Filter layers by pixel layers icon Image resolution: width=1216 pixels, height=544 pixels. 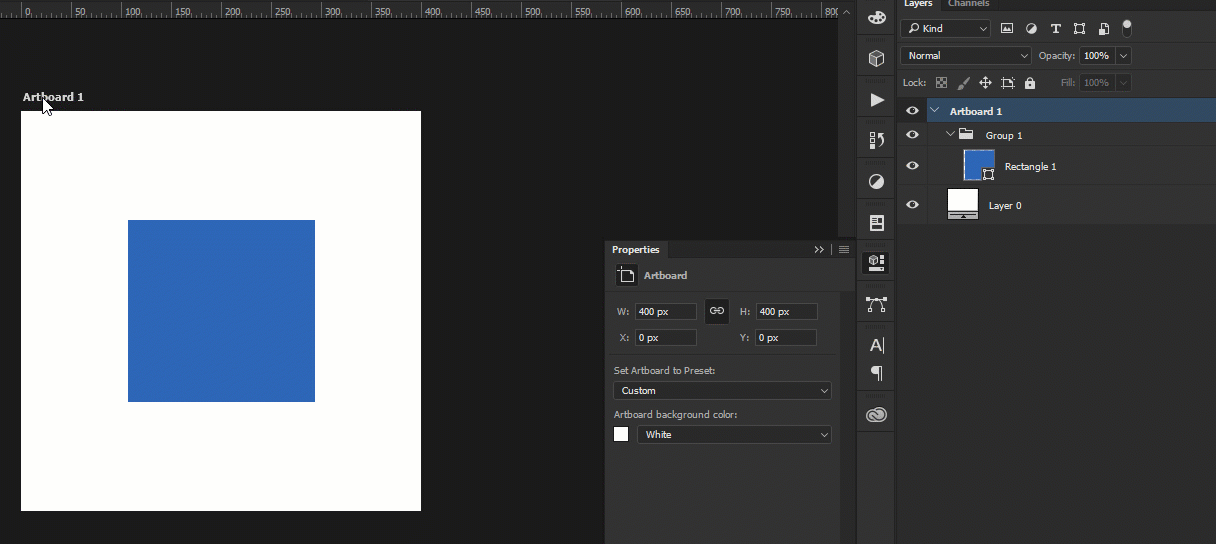tap(1007, 29)
